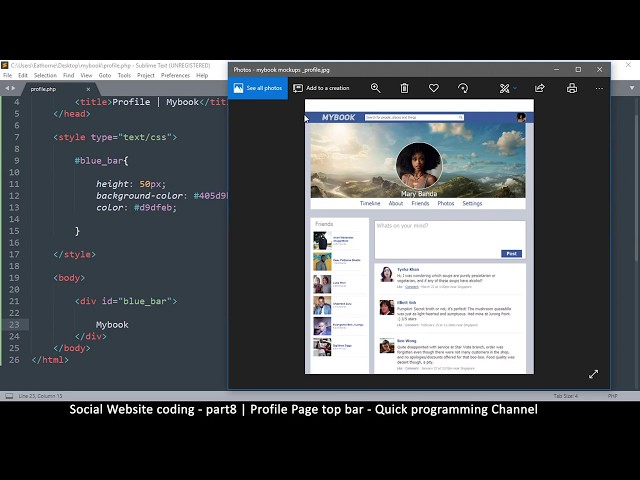Viewport: 640px width, 480px height.
Task: Click the blue Post button in mockup
Action: click(x=511, y=253)
